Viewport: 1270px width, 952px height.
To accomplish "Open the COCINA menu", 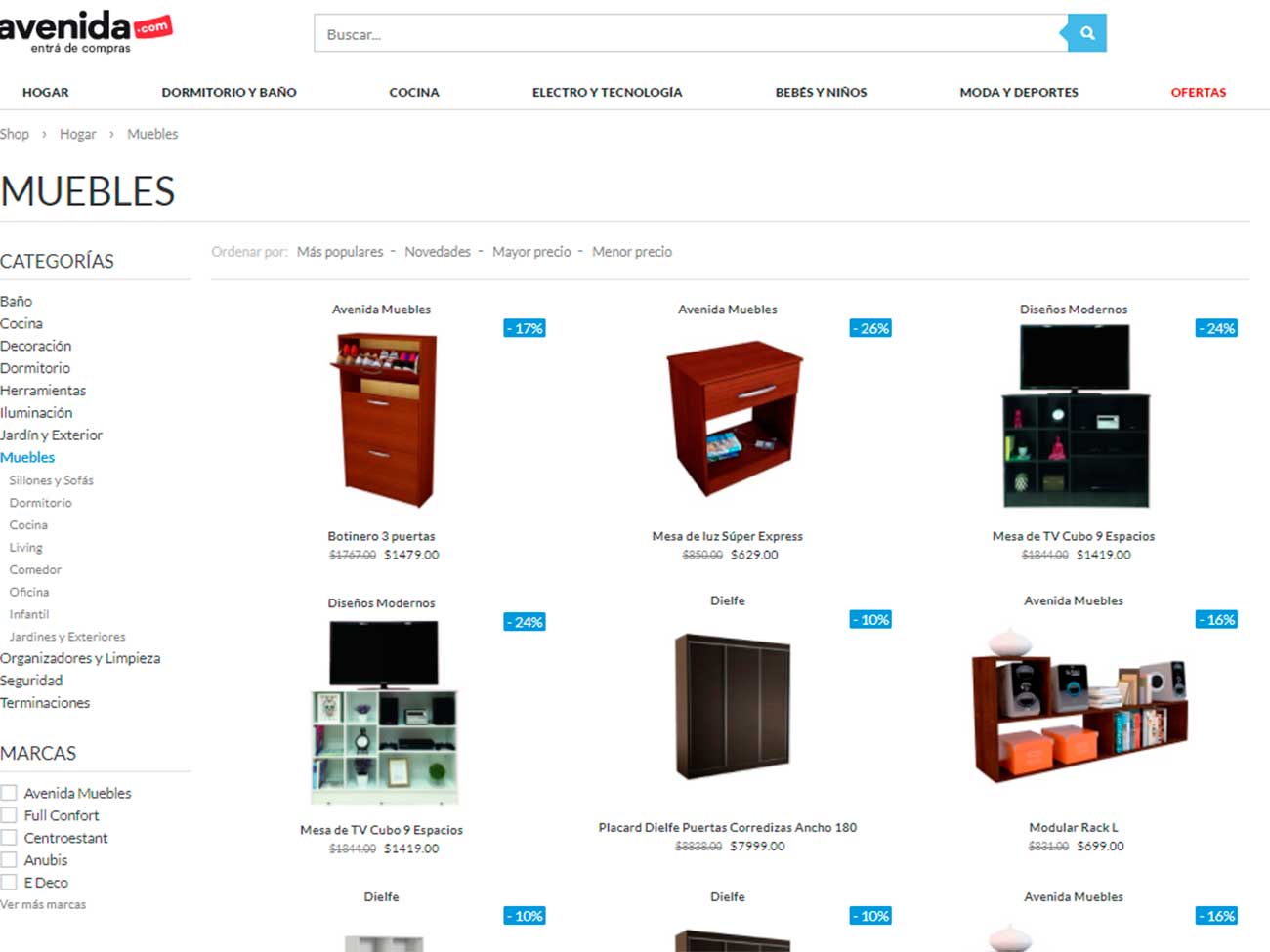I will pos(414,92).
